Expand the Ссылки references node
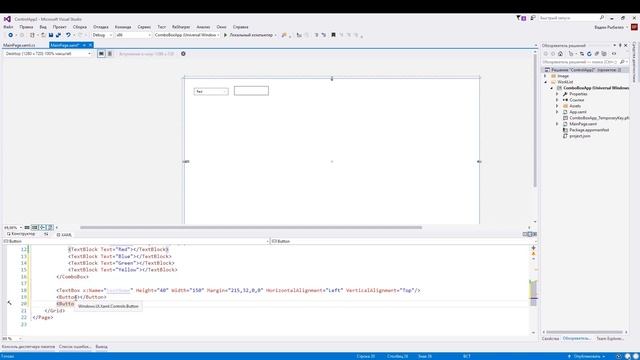 (x=557, y=100)
